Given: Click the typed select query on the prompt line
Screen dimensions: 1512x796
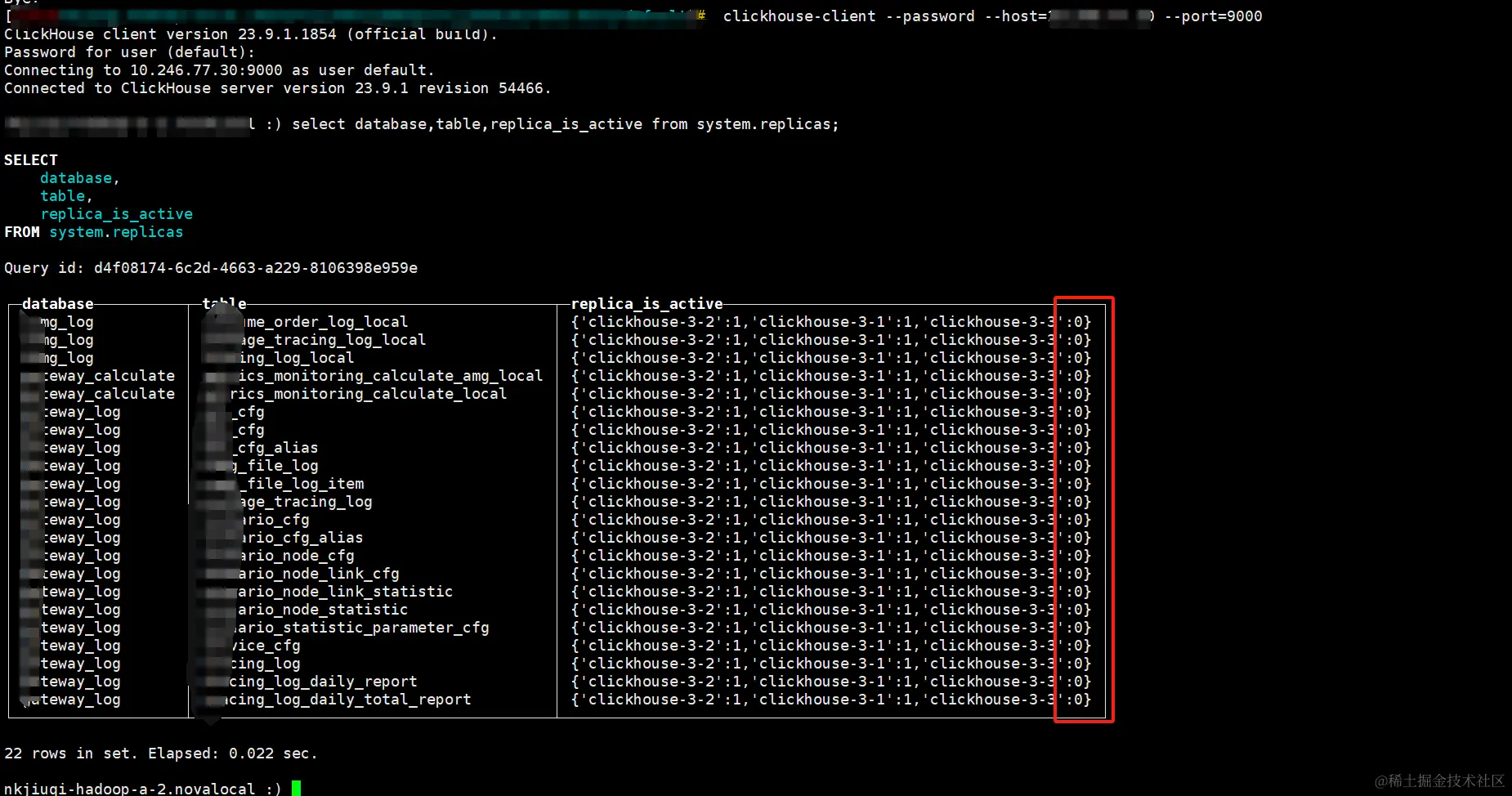Looking at the screenshot, I should [566, 124].
